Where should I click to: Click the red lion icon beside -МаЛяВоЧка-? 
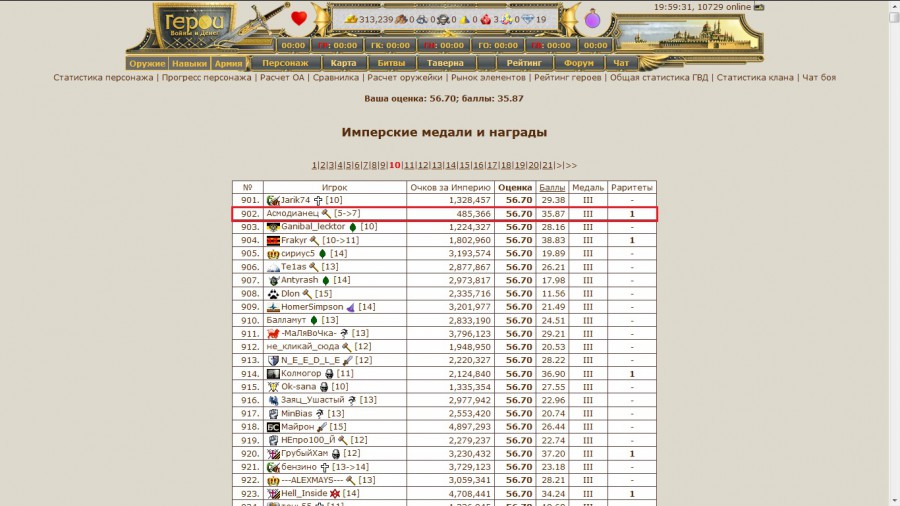pos(273,333)
